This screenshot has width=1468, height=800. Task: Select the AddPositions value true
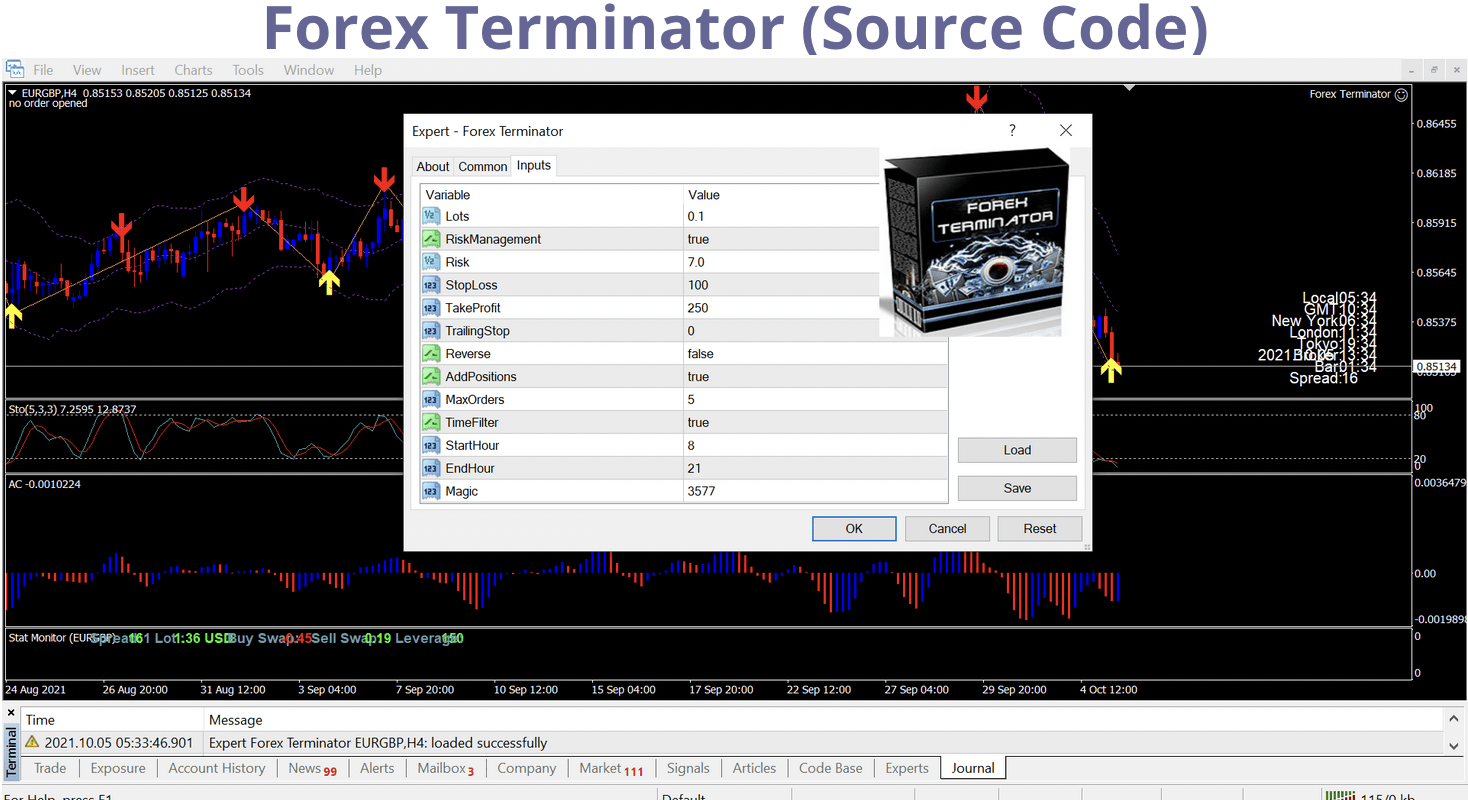tap(698, 377)
